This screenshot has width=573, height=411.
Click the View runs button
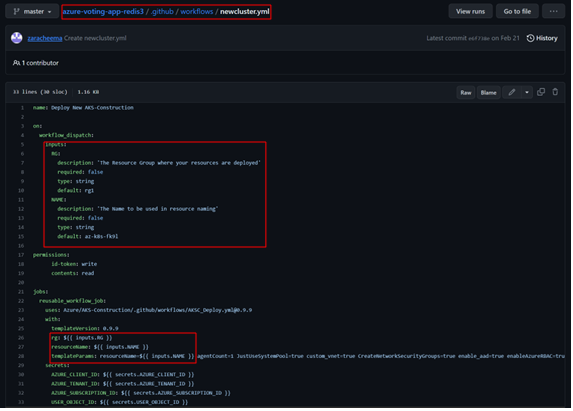pos(470,11)
